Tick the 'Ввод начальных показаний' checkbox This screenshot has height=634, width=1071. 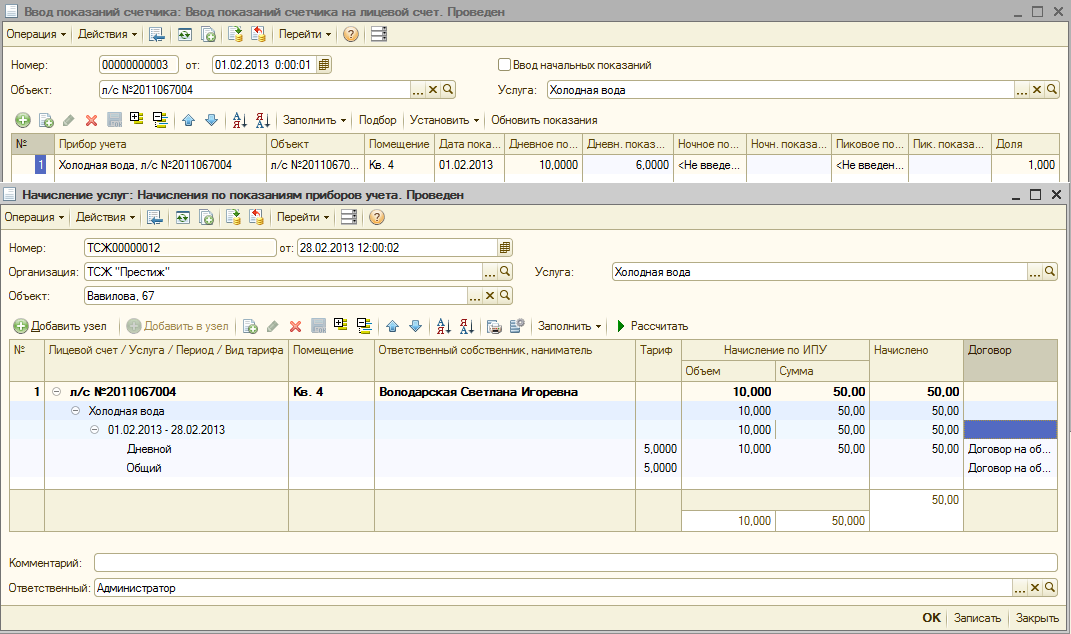click(505, 65)
